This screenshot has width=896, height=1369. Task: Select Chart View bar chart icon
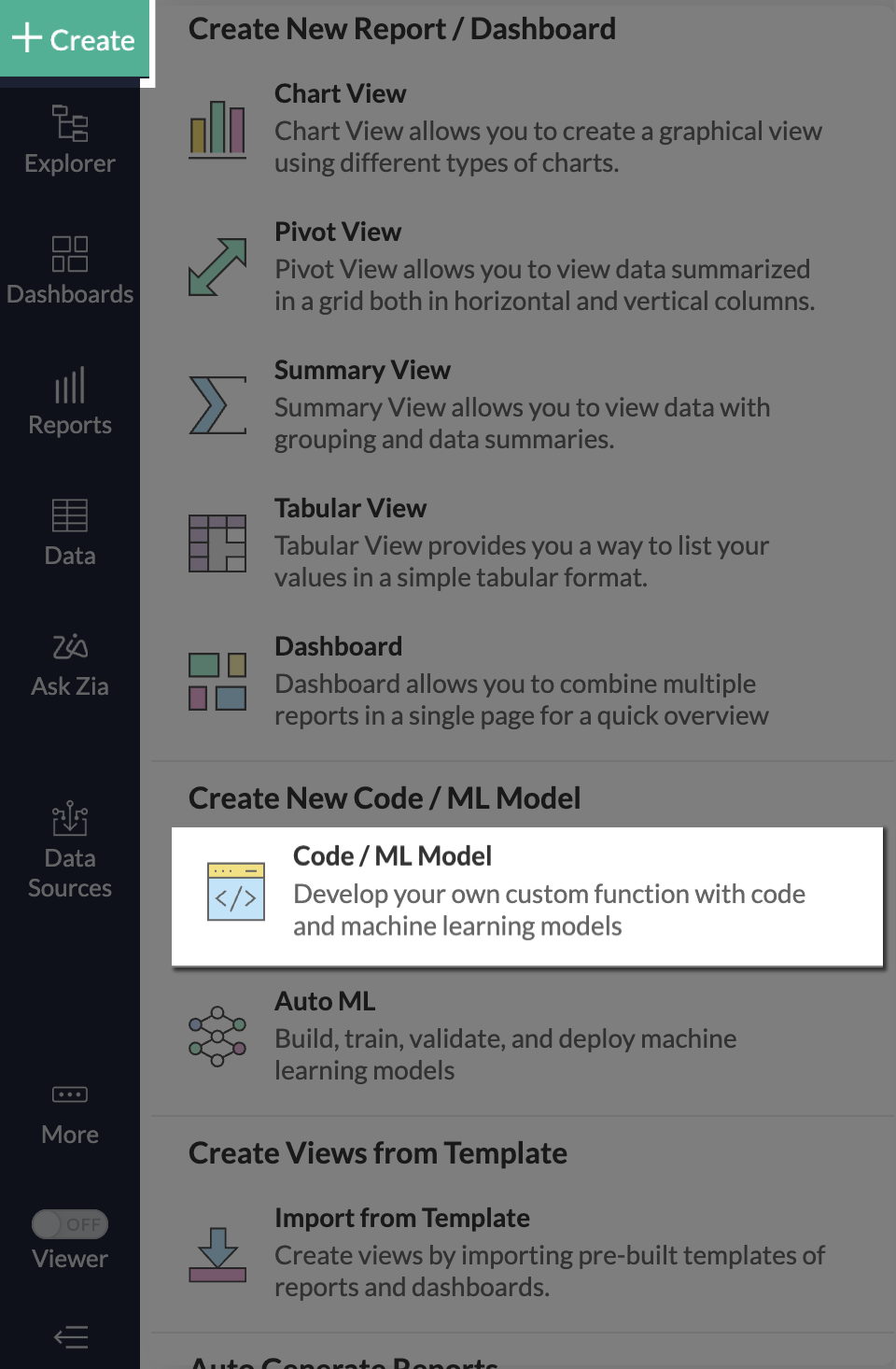(x=217, y=128)
